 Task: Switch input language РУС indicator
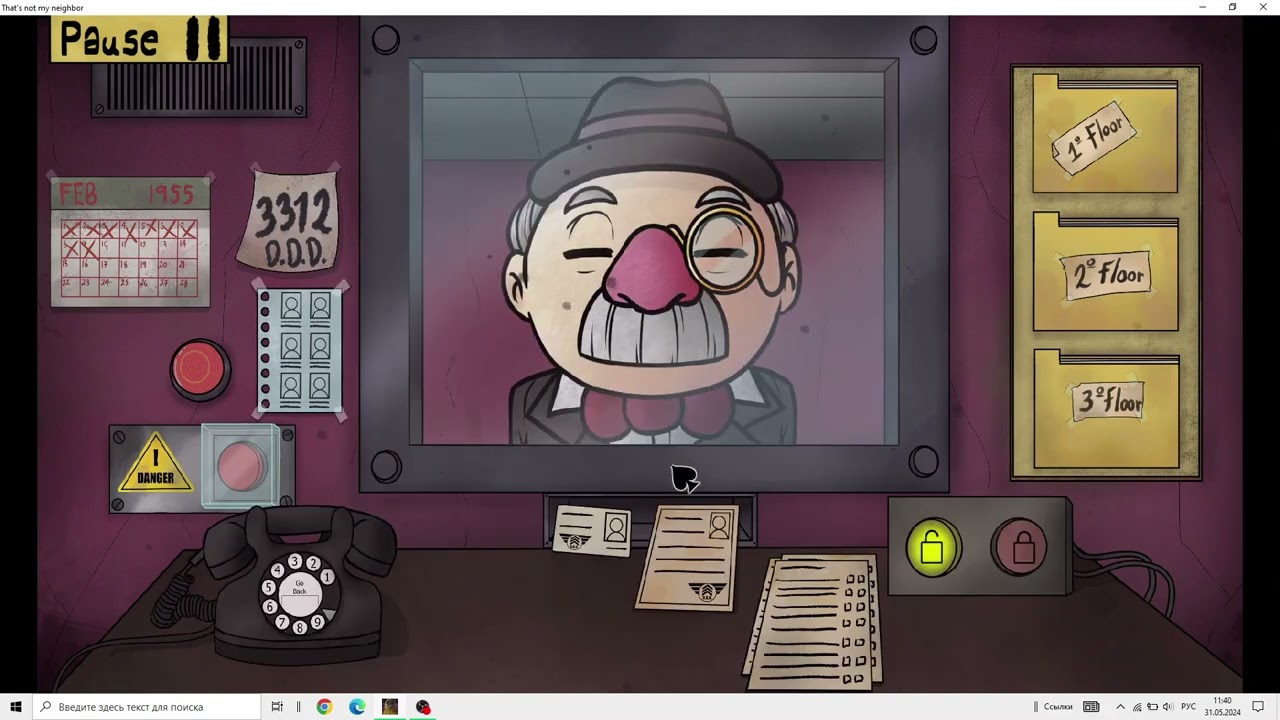click(x=1188, y=707)
